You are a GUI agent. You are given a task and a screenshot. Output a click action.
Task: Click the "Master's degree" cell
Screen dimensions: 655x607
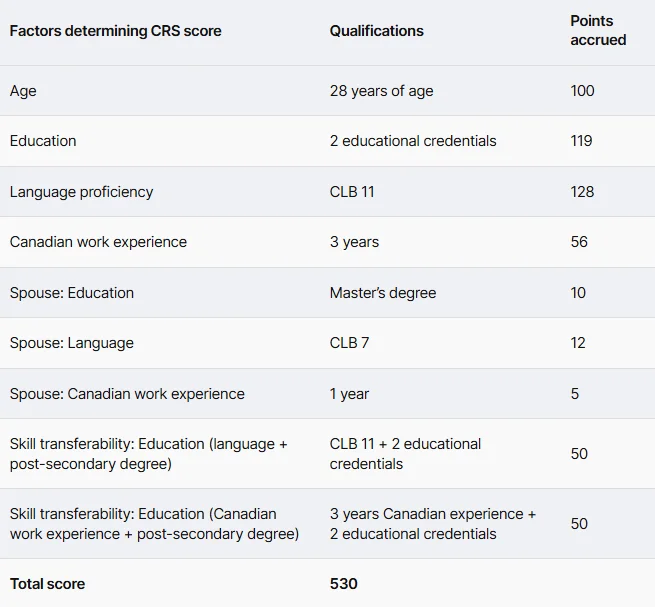pos(383,293)
